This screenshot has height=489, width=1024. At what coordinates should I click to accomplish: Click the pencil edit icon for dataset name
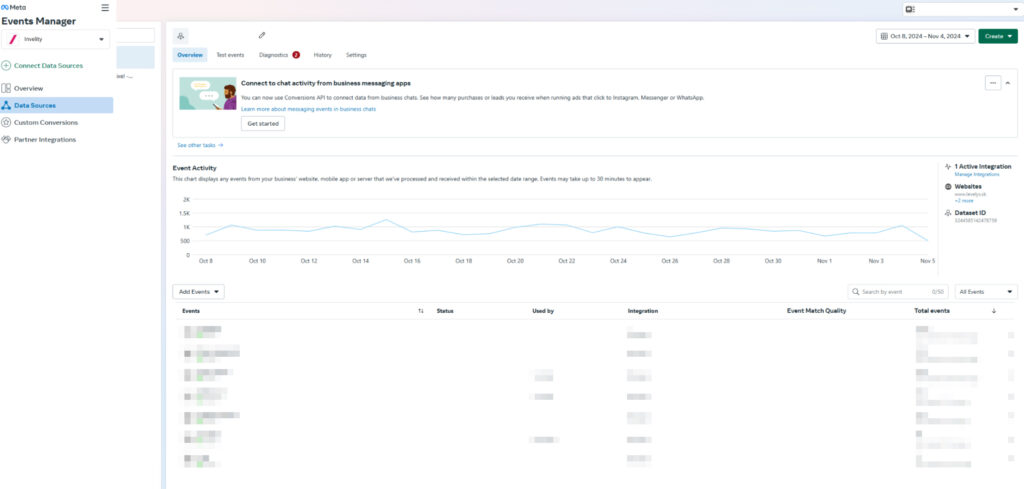tap(262, 35)
